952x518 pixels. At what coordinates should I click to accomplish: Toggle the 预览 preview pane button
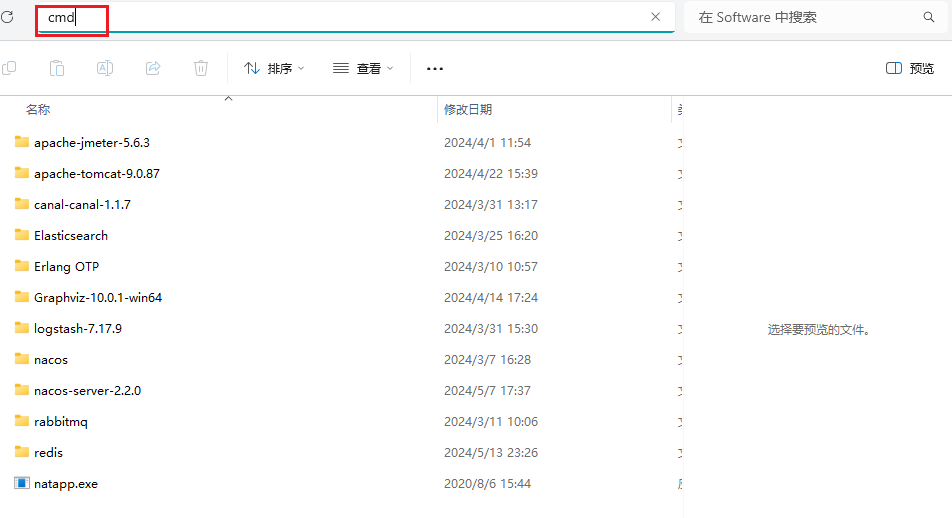pyautogui.click(x=910, y=69)
